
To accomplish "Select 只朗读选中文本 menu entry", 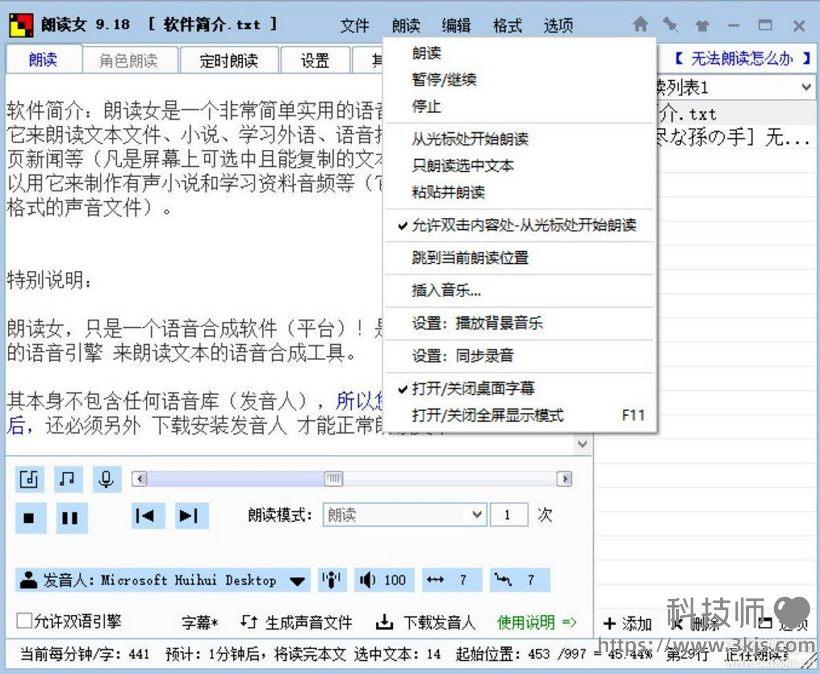I will pyautogui.click(x=520, y=166).
